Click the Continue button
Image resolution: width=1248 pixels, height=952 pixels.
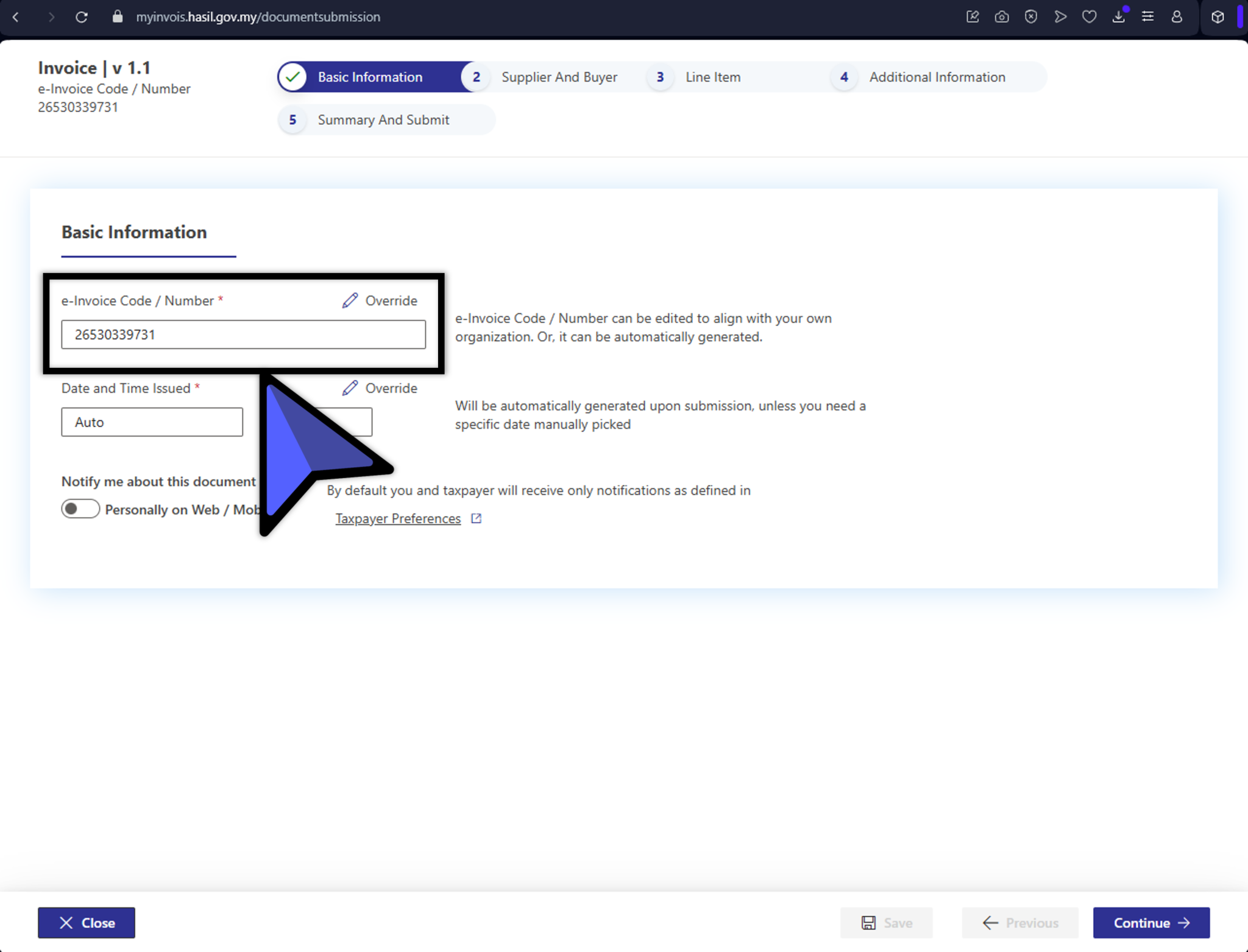1151,923
